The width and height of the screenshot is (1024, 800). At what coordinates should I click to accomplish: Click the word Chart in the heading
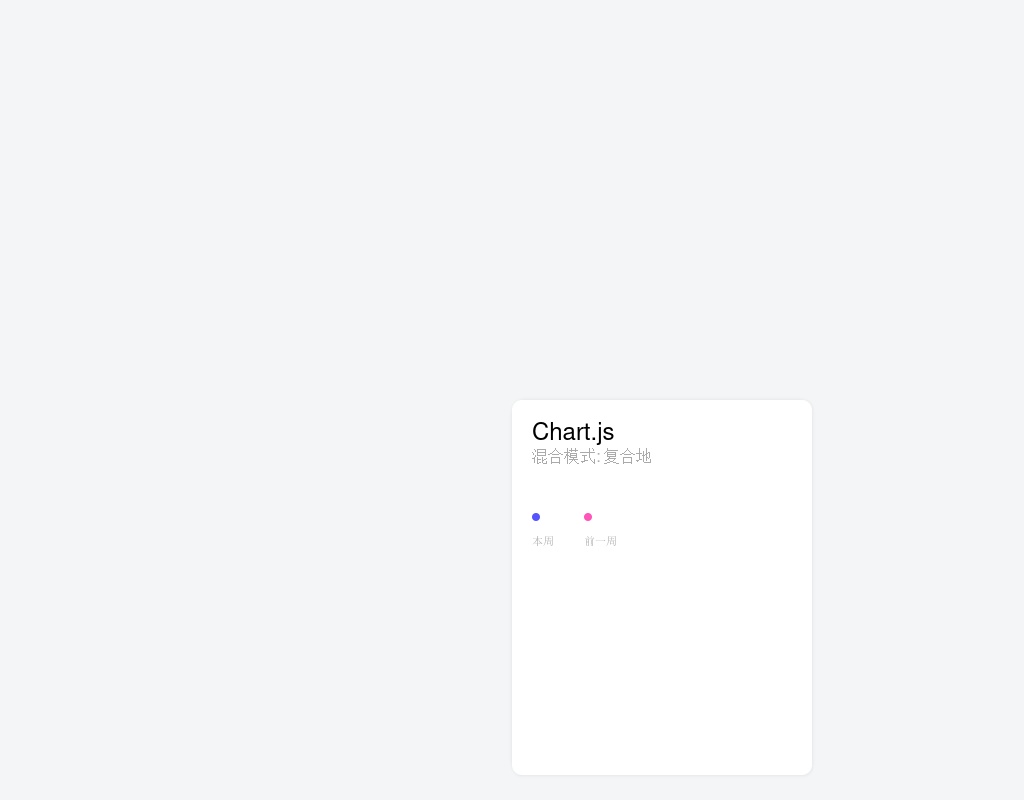(560, 431)
